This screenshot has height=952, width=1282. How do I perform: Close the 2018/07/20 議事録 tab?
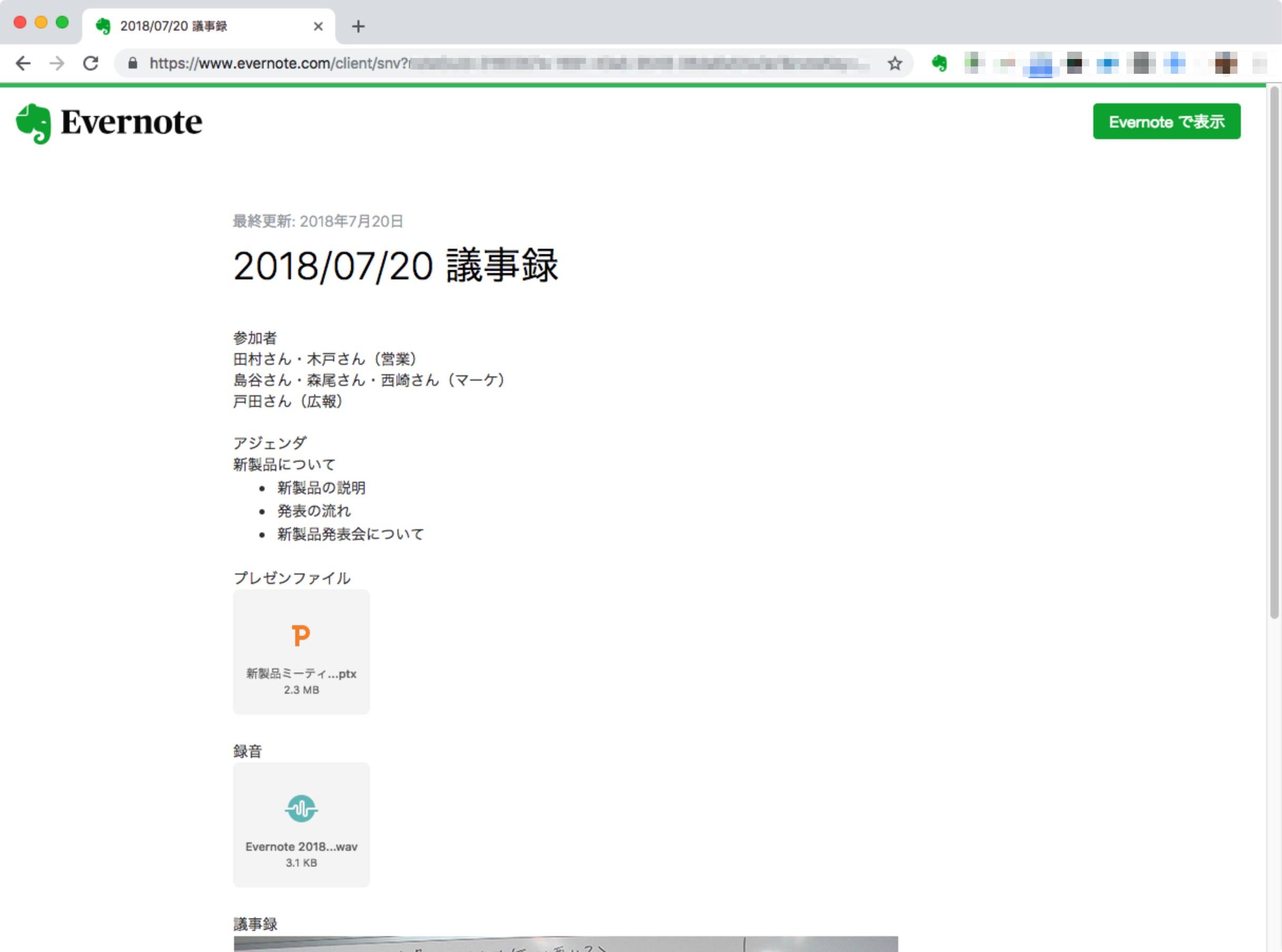[318, 26]
